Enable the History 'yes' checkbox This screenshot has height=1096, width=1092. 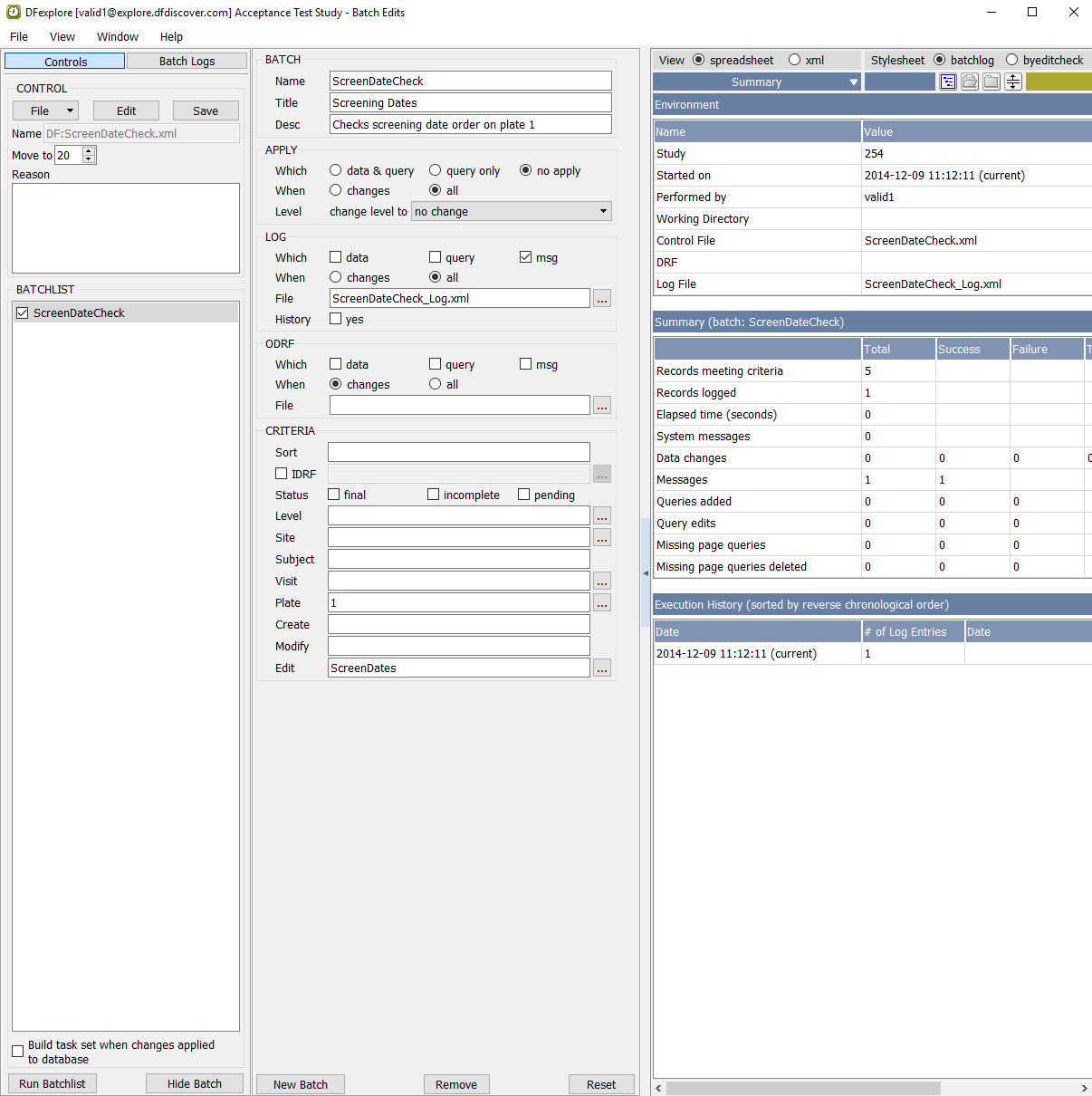pos(336,319)
